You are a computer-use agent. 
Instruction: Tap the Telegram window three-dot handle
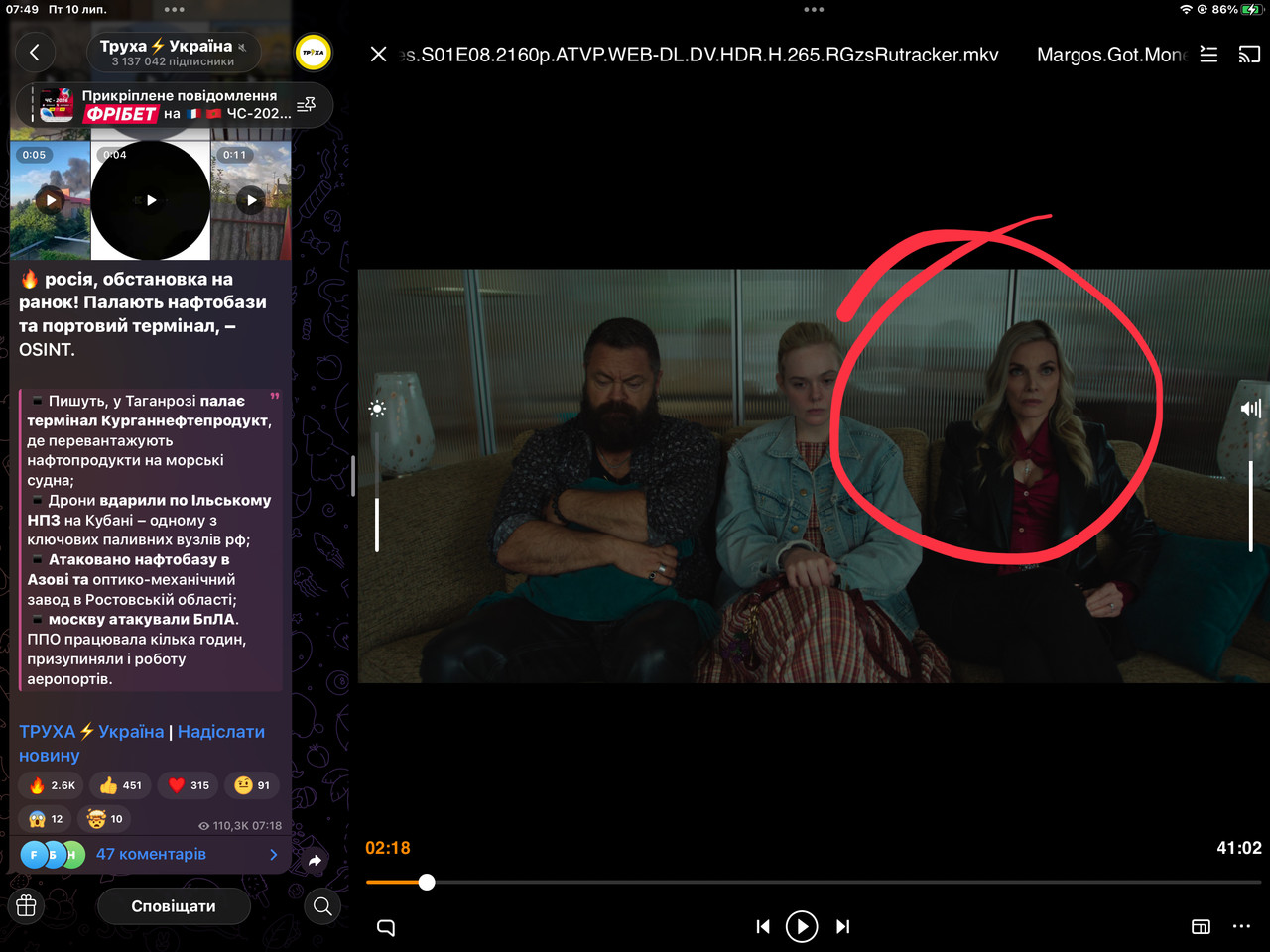point(175,10)
